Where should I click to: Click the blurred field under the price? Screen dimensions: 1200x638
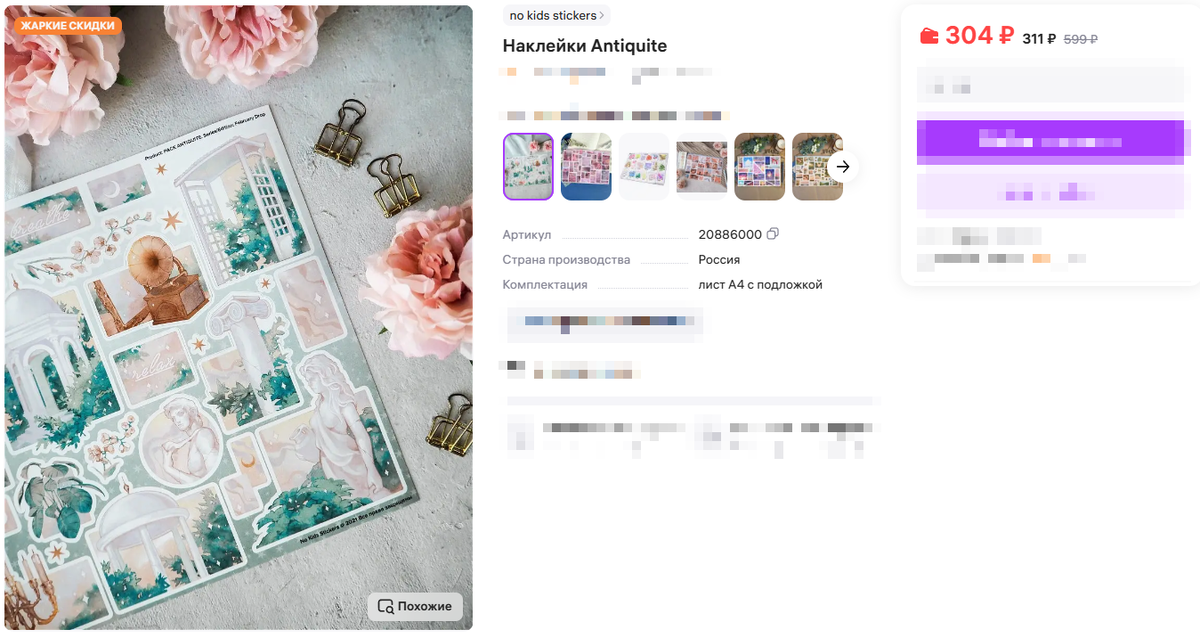[1050, 86]
